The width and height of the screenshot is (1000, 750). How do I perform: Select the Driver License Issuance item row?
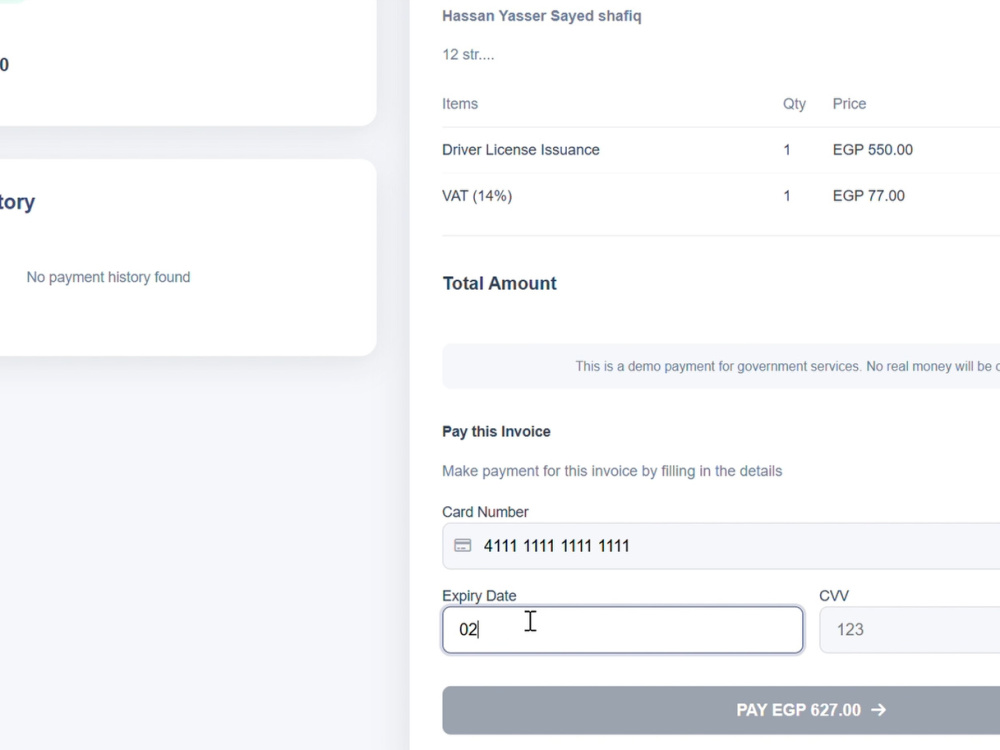(721, 150)
